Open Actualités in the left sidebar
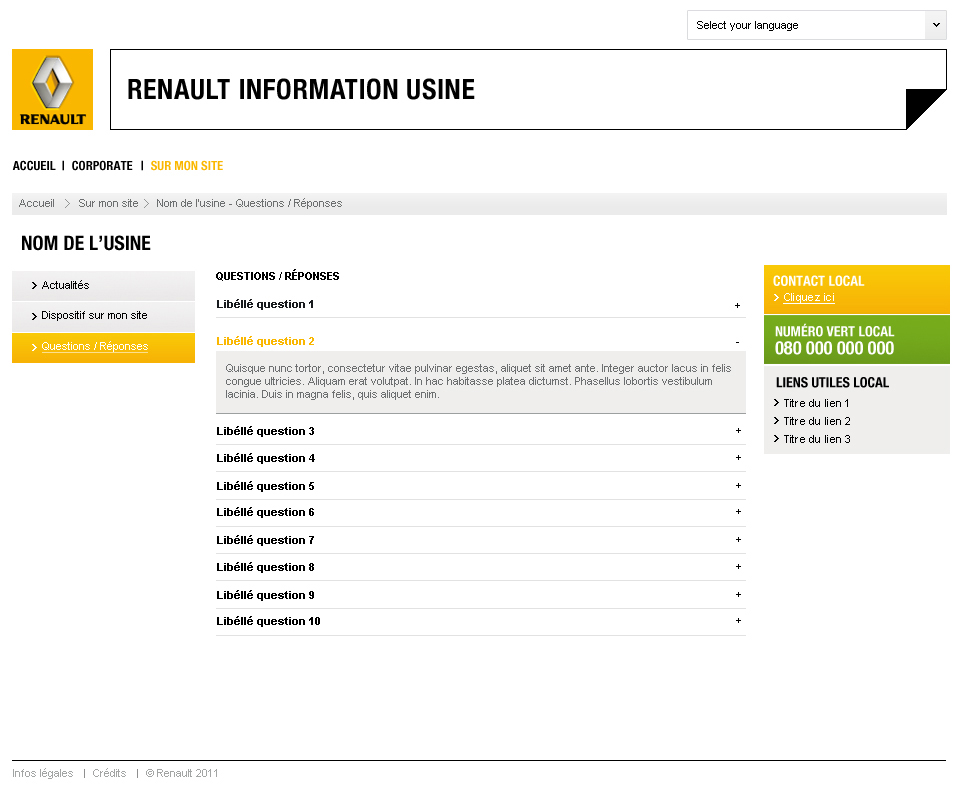This screenshot has width=960, height=797. (103, 286)
